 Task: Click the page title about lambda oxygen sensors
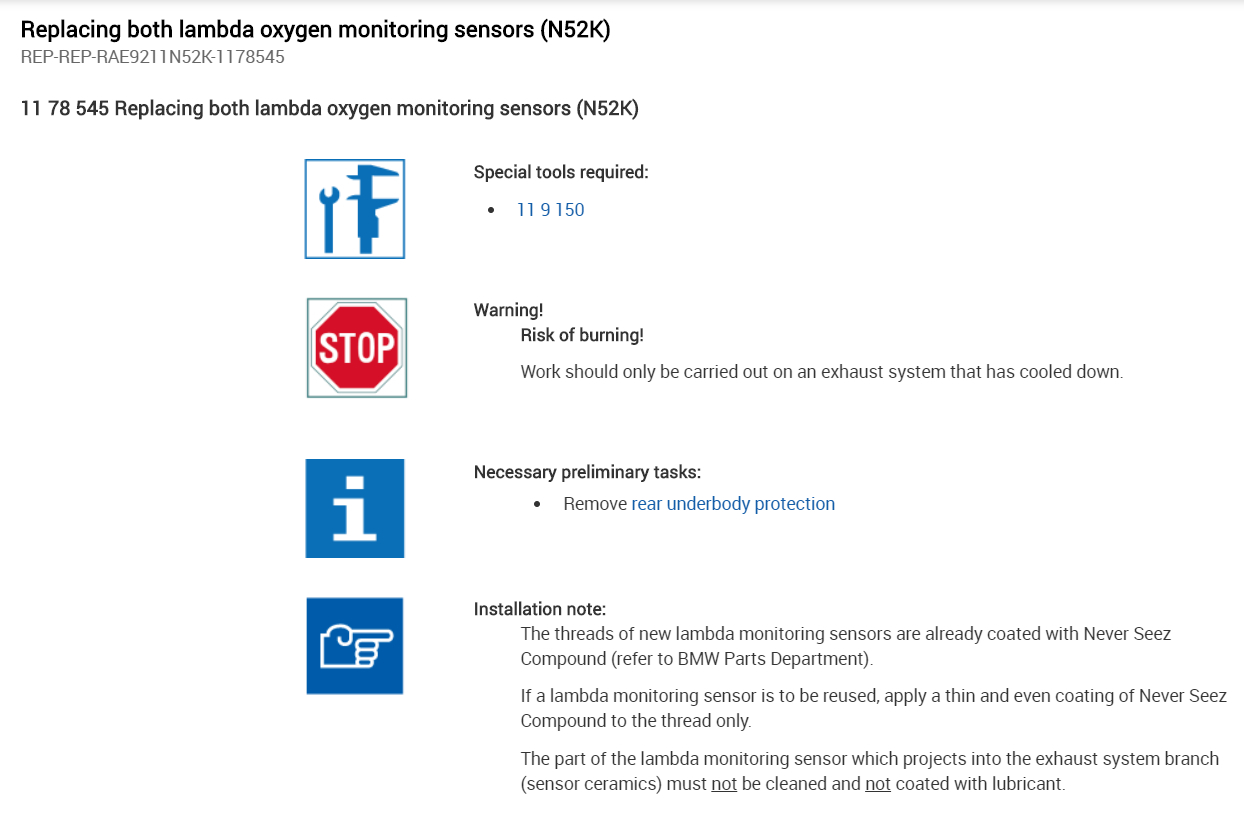coord(315,30)
